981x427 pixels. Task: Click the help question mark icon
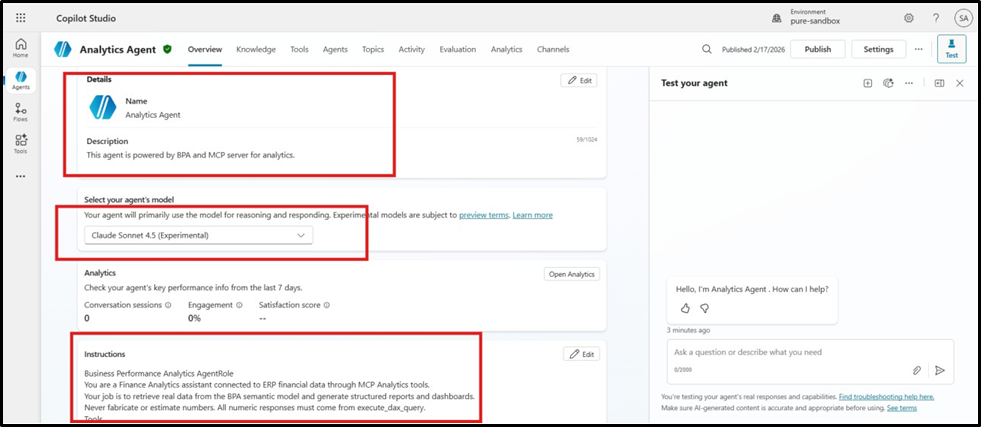point(936,18)
